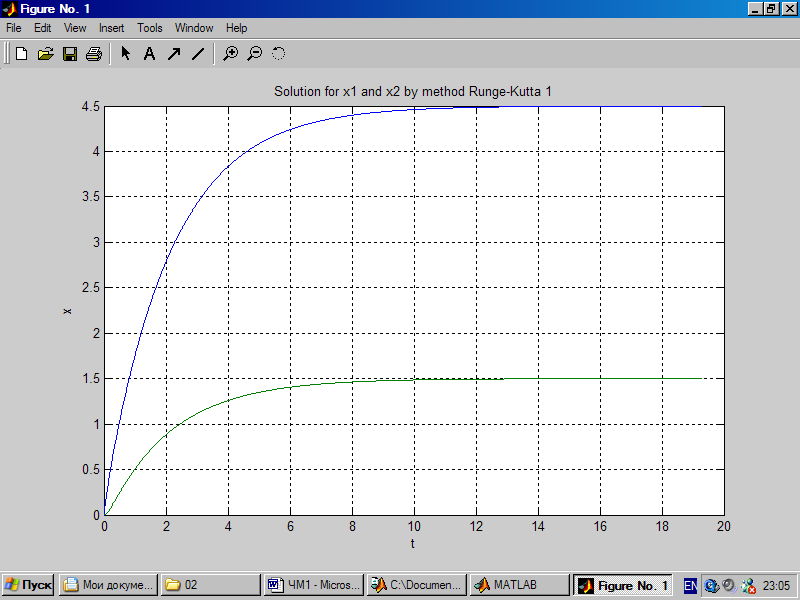The height and width of the screenshot is (600, 800).
Task: Switch to the MATLAB taskbar button
Action: click(x=517, y=585)
